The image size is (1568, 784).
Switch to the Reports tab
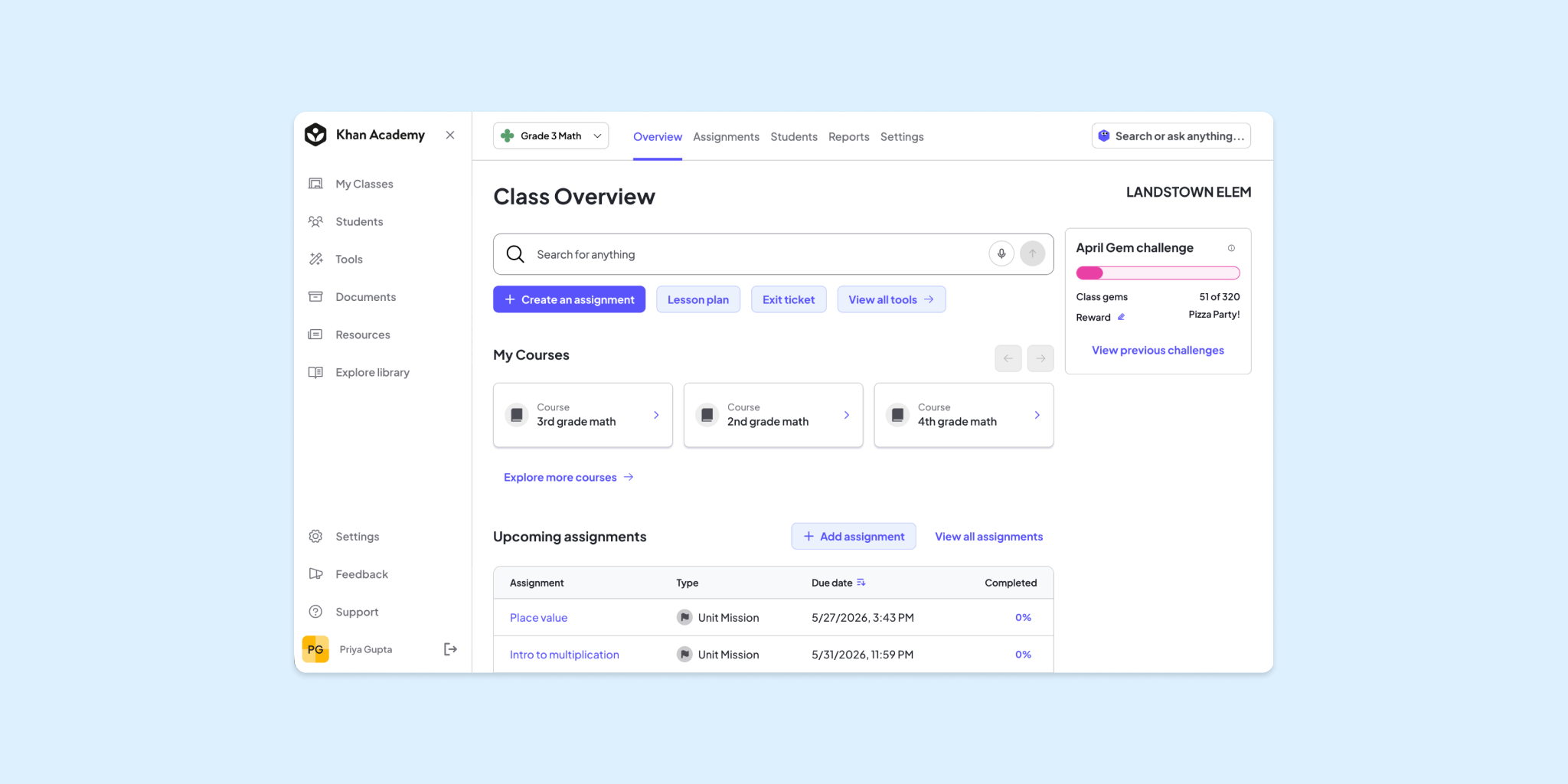(x=849, y=136)
